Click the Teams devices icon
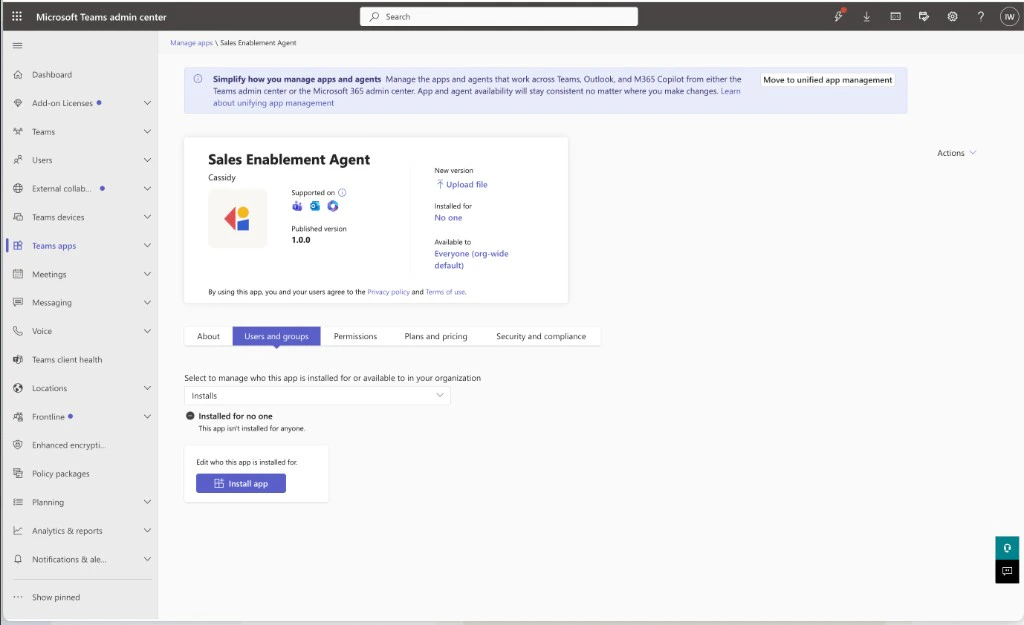 (x=18, y=217)
